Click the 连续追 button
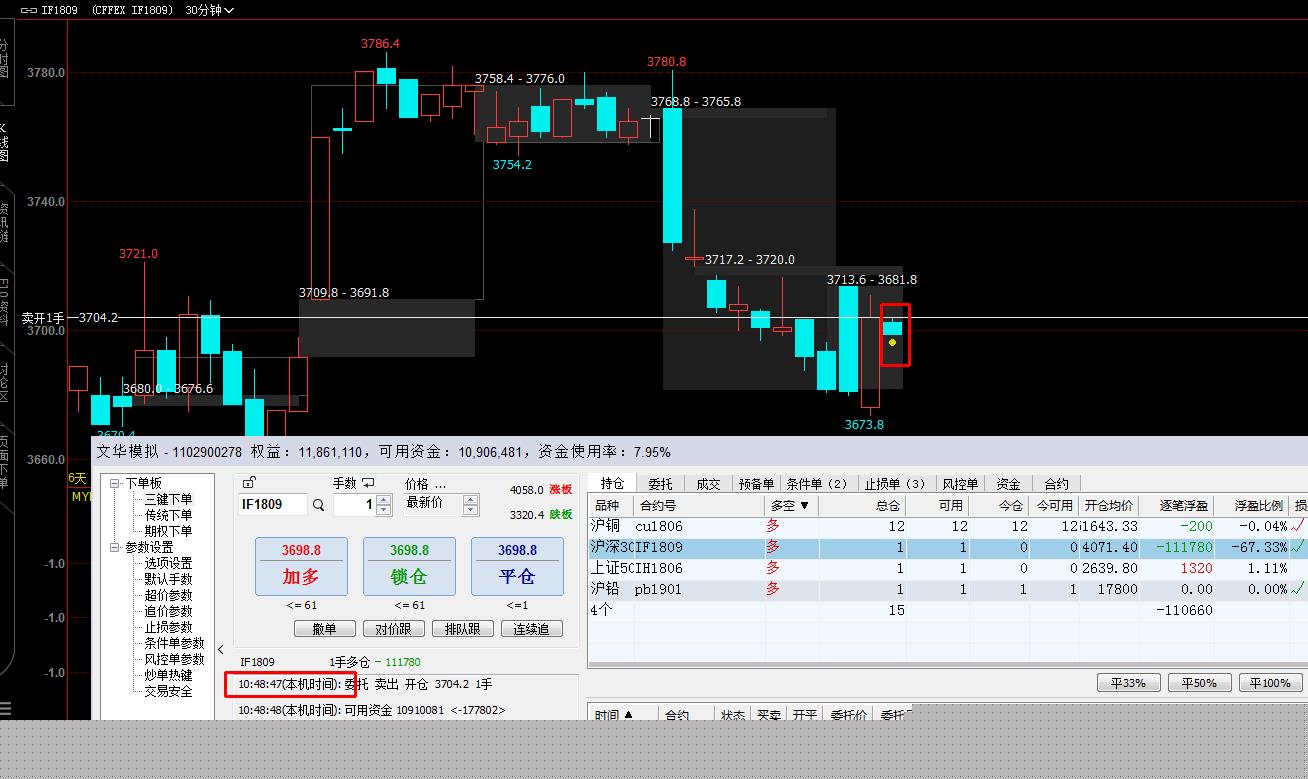The width and height of the screenshot is (1308, 779). pyautogui.click(x=532, y=629)
